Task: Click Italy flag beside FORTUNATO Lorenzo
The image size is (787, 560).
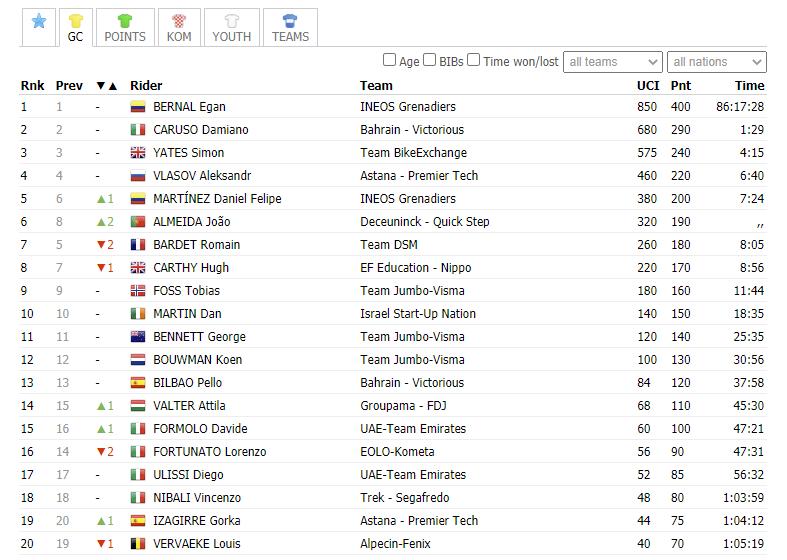Action: [138, 452]
